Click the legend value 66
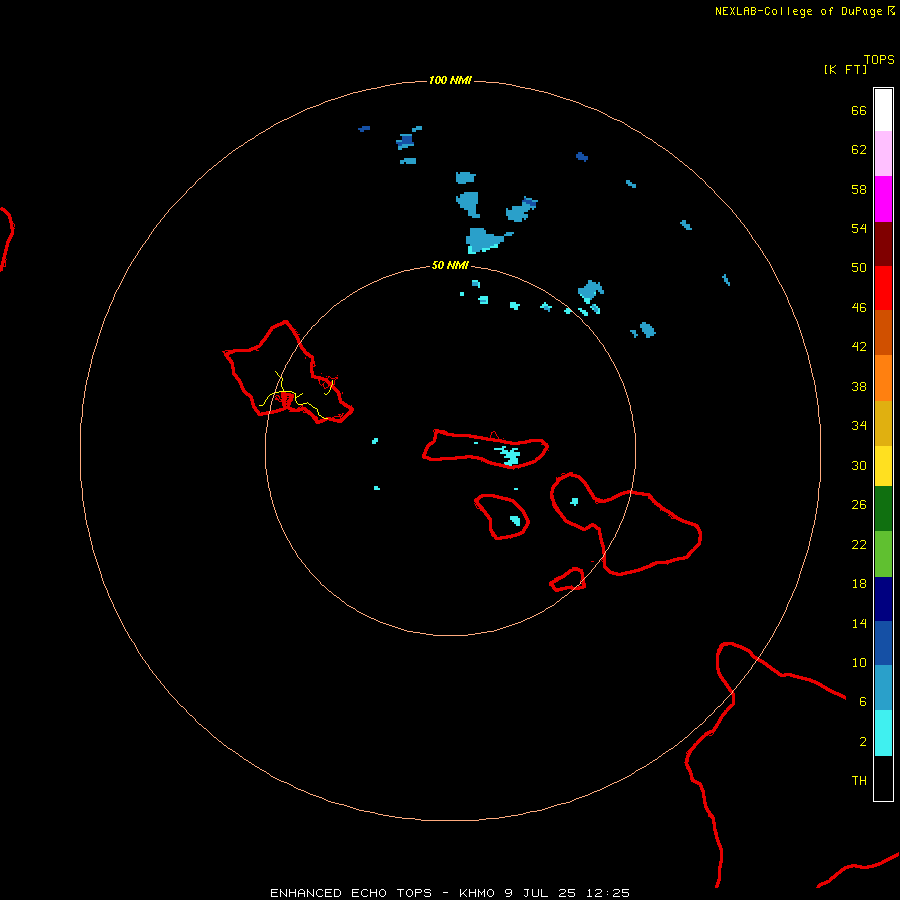The width and height of the screenshot is (900, 900). pyautogui.click(x=859, y=110)
